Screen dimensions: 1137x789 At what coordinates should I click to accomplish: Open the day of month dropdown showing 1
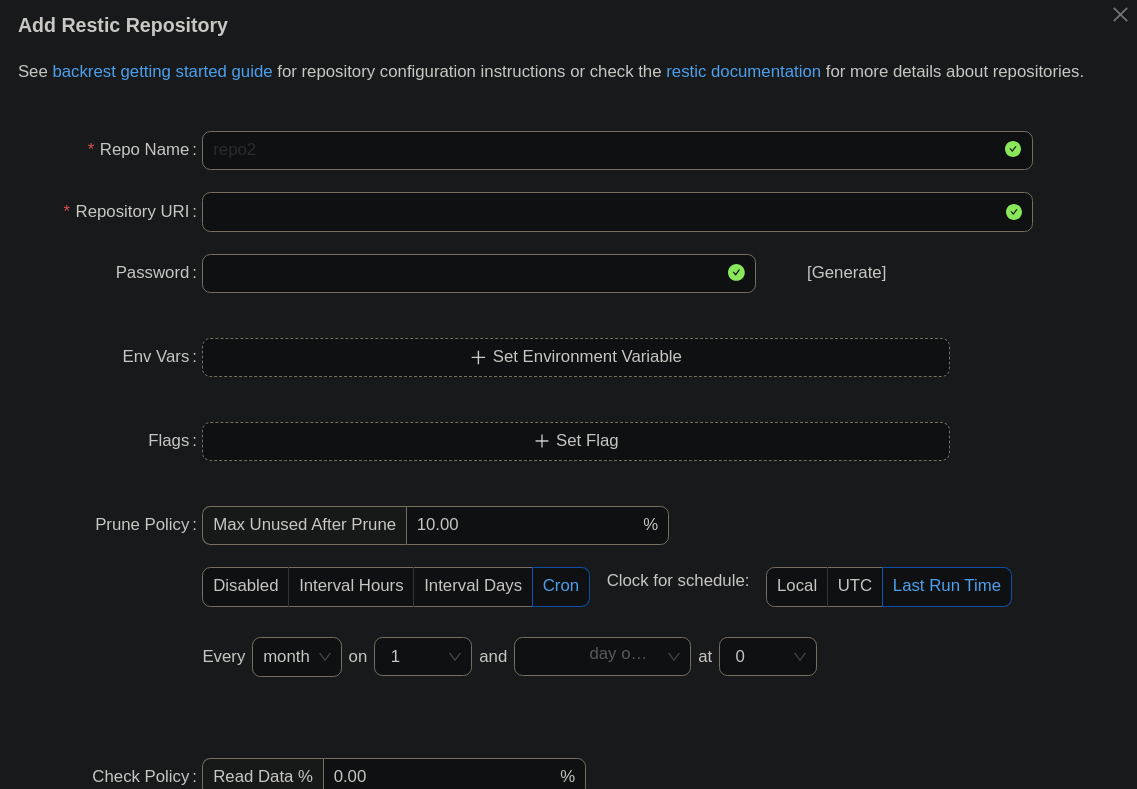click(x=423, y=657)
